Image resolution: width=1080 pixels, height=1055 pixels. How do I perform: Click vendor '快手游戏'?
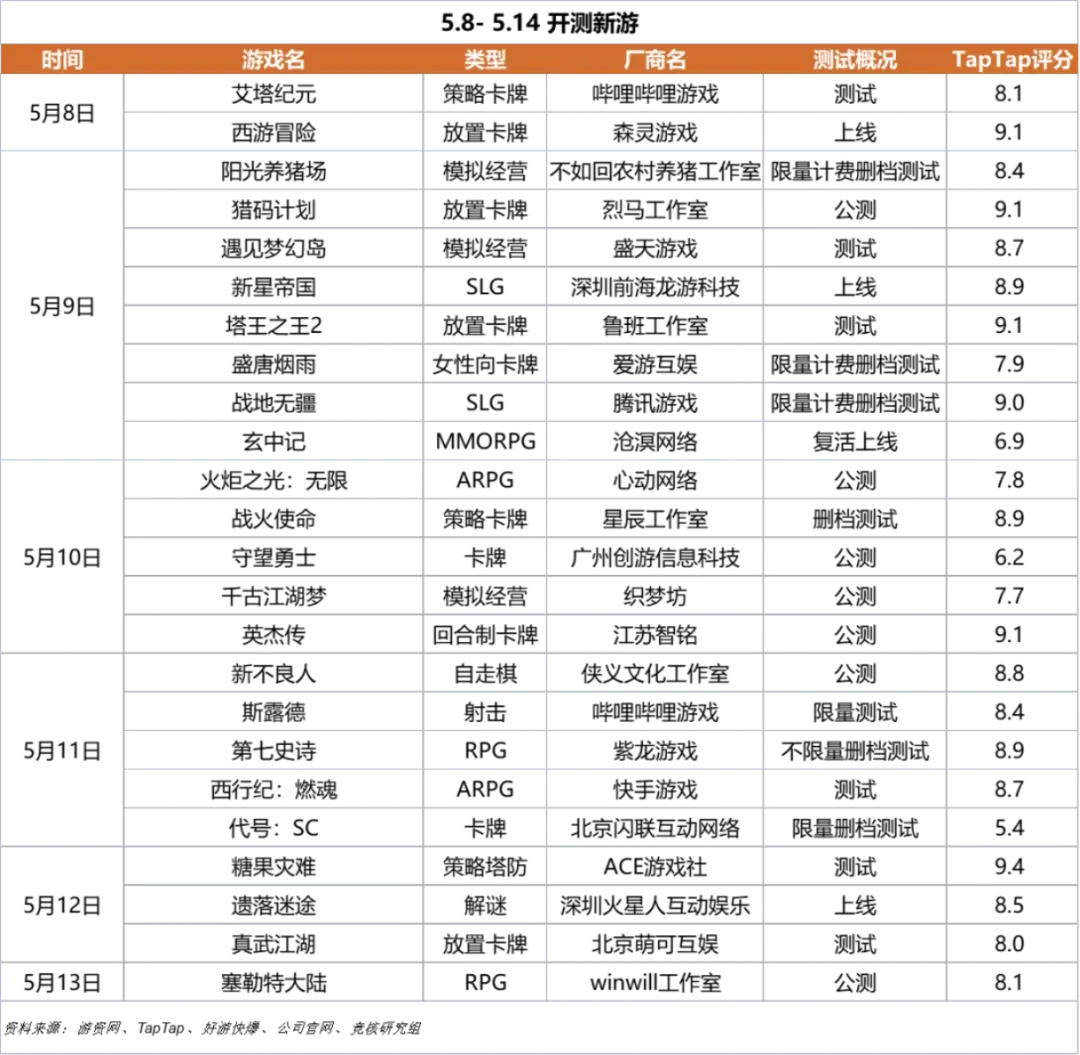point(655,789)
